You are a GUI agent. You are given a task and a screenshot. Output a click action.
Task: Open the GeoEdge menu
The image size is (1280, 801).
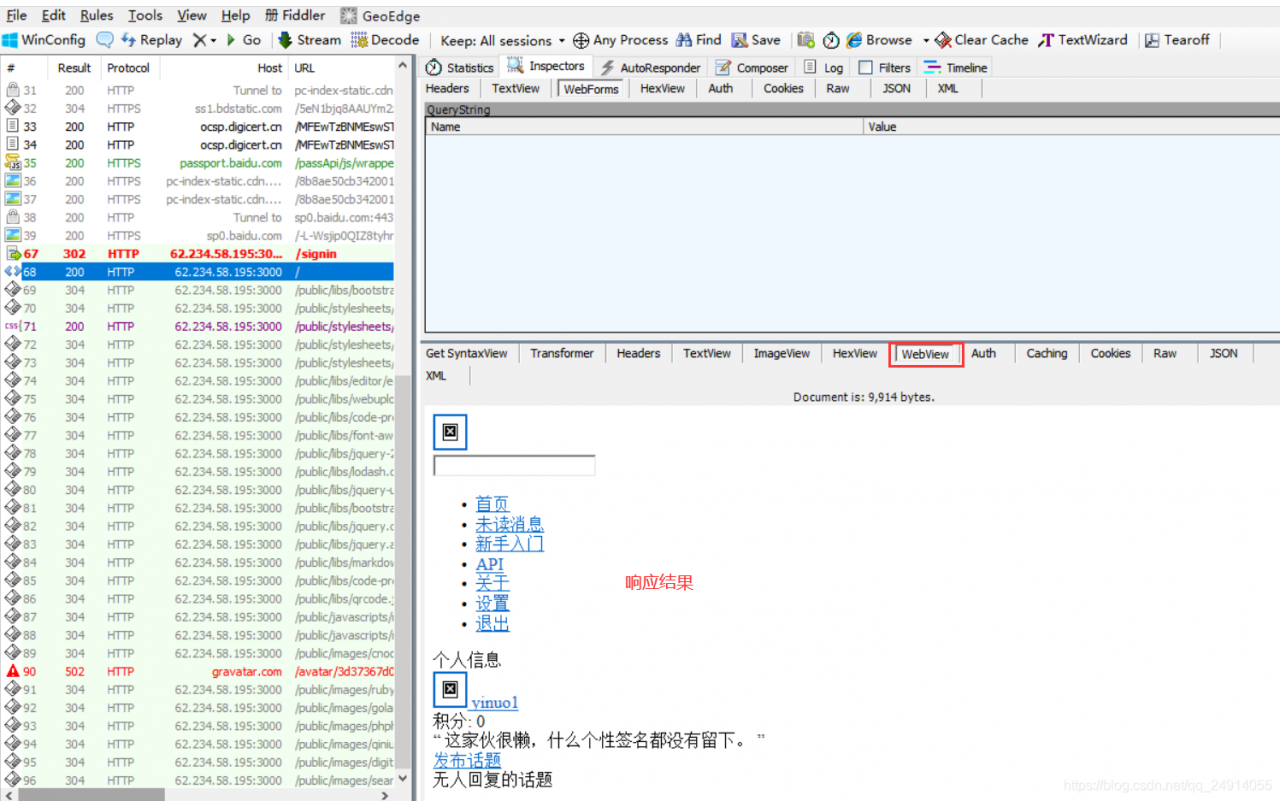pos(380,16)
